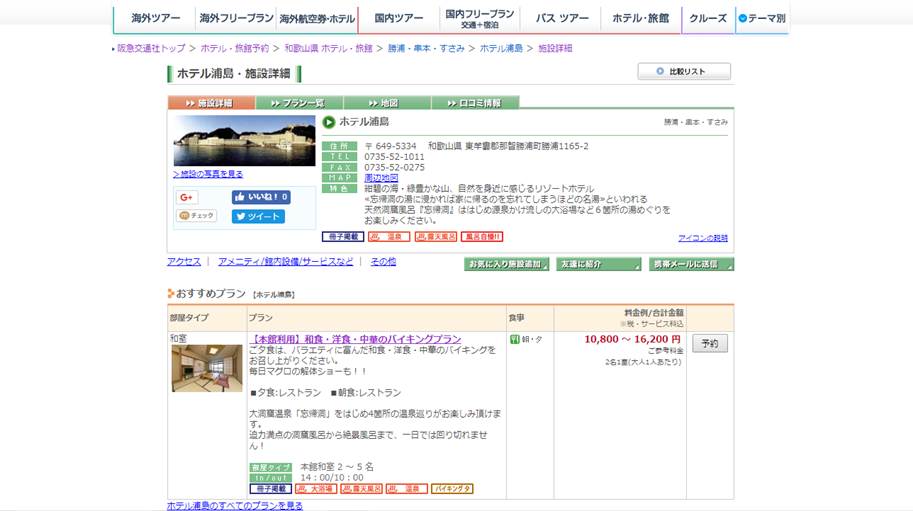Image resolution: width=913 pixels, height=511 pixels.
Task: Click the Twitter ツイート button
Action: pyautogui.click(x=258, y=217)
